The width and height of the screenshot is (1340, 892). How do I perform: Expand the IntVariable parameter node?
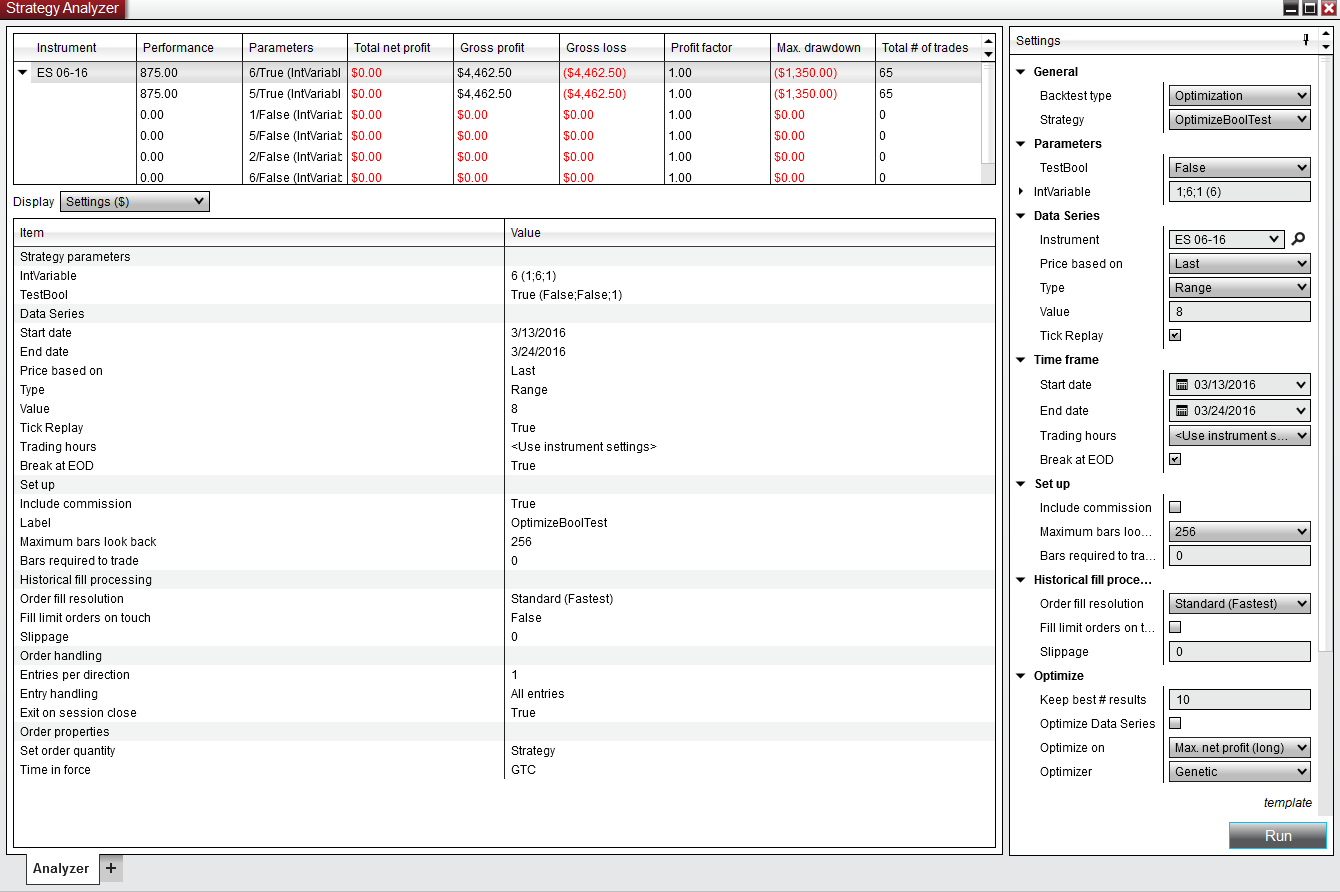pos(1021,191)
